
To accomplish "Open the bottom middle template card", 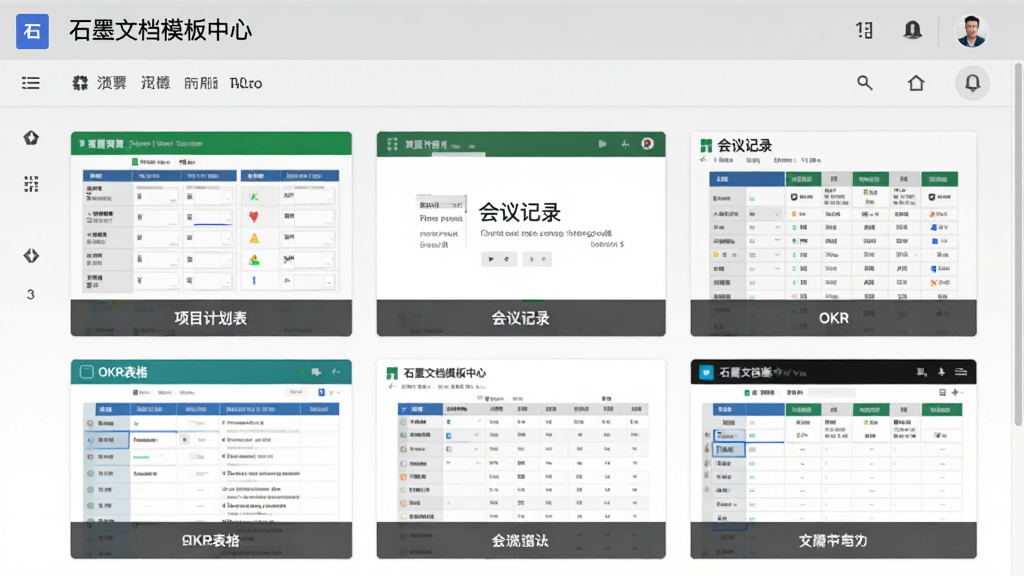I will (x=521, y=459).
